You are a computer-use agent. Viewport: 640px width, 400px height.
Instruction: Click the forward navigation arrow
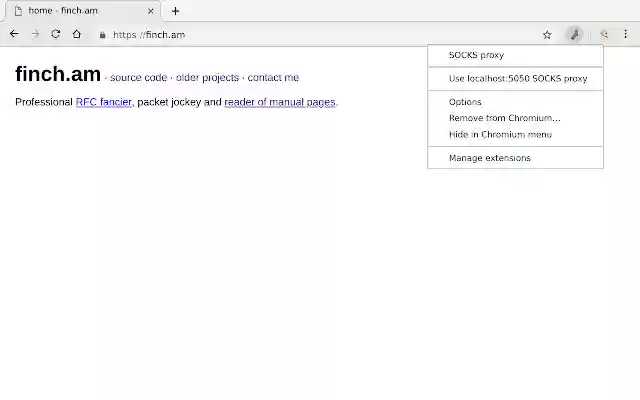[x=35, y=34]
